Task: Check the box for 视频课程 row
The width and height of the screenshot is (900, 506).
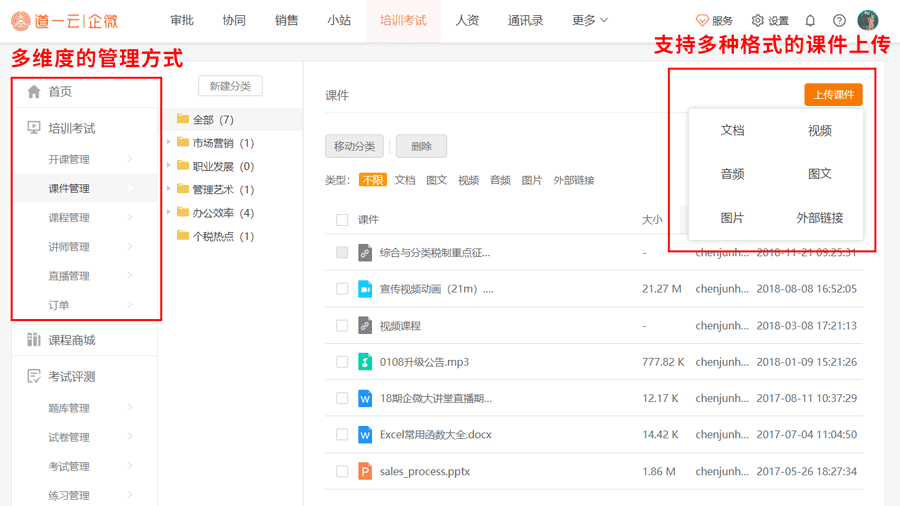Action: (x=342, y=326)
